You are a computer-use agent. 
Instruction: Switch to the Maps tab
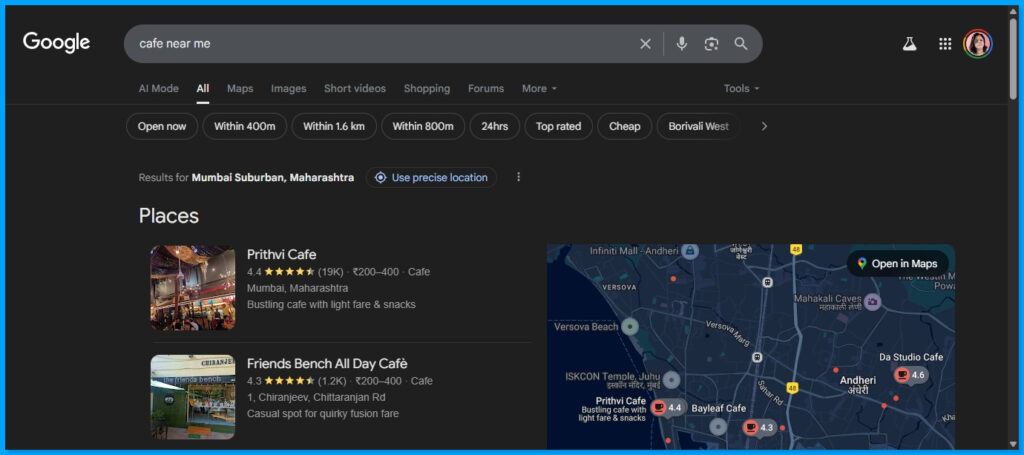point(240,88)
